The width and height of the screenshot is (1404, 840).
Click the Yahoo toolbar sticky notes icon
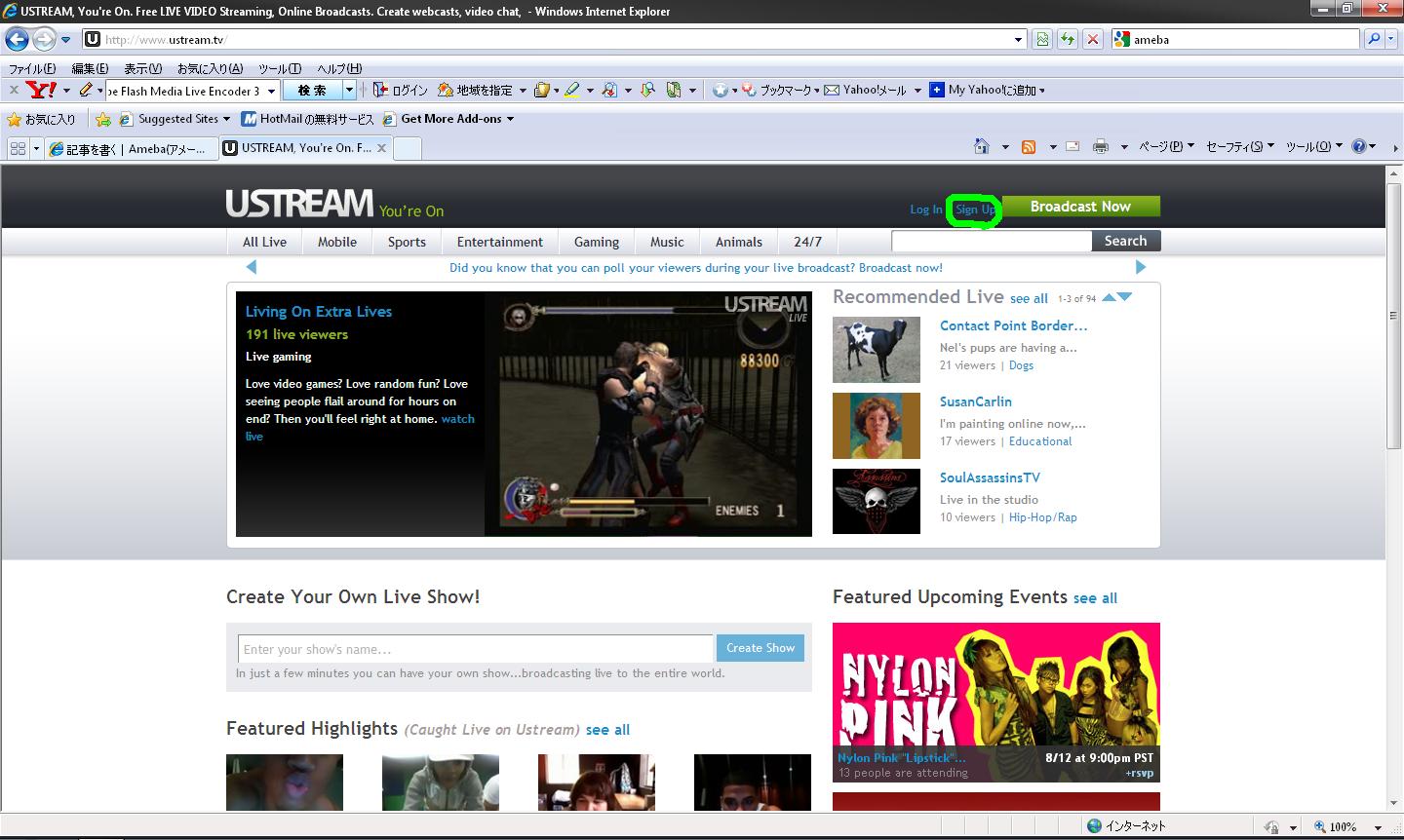point(543,90)
